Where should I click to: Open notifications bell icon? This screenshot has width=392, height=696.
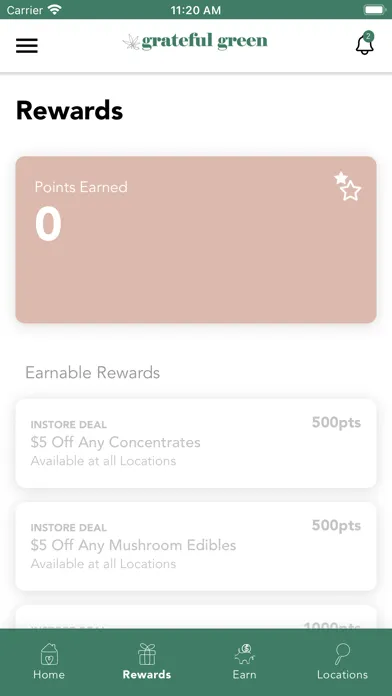tap(364, 44)
